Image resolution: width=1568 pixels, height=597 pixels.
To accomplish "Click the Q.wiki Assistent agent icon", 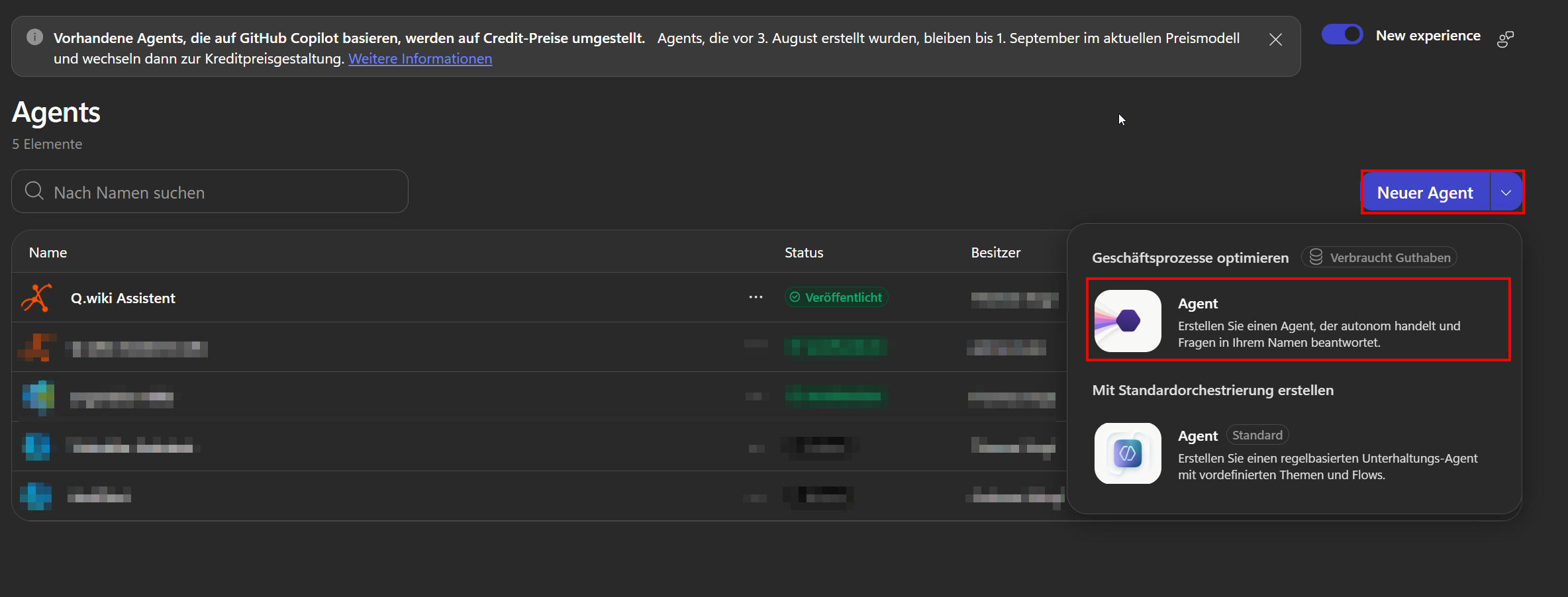I will [x=37, y=298].
